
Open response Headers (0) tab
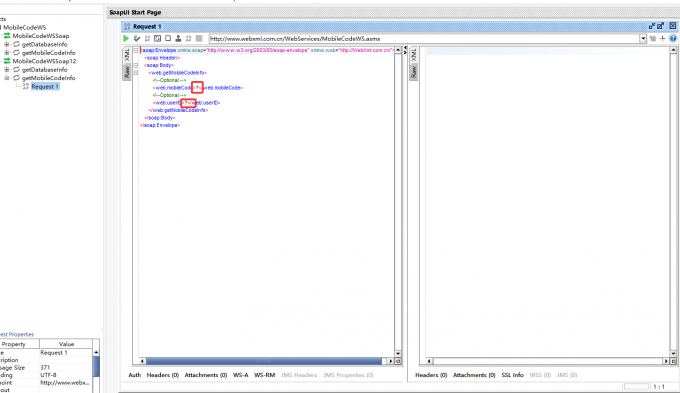click(431, 375)
